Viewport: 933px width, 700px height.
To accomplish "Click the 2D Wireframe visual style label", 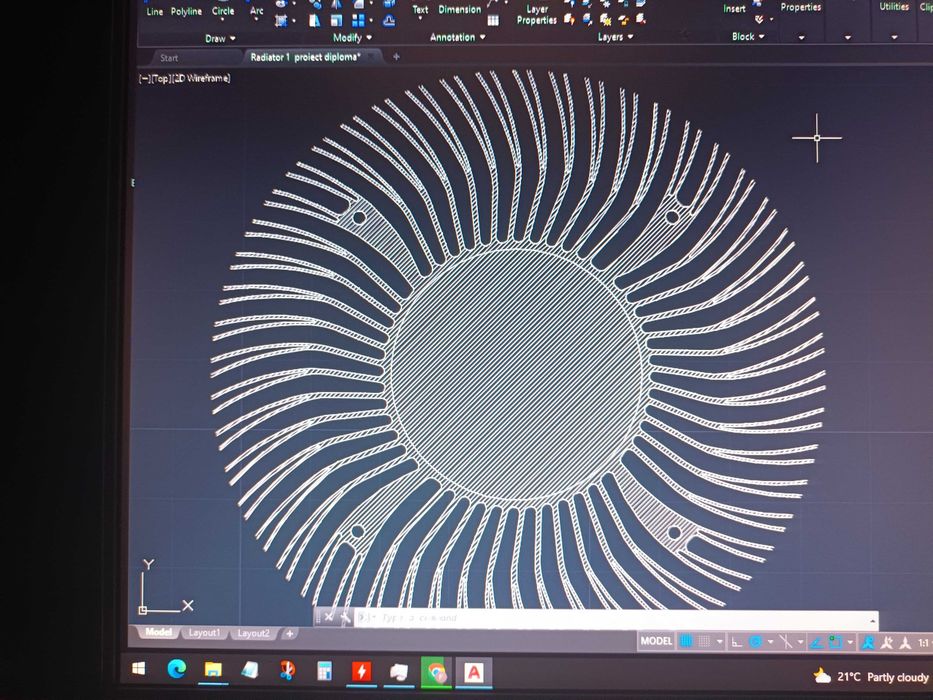I will coord(201,78).
